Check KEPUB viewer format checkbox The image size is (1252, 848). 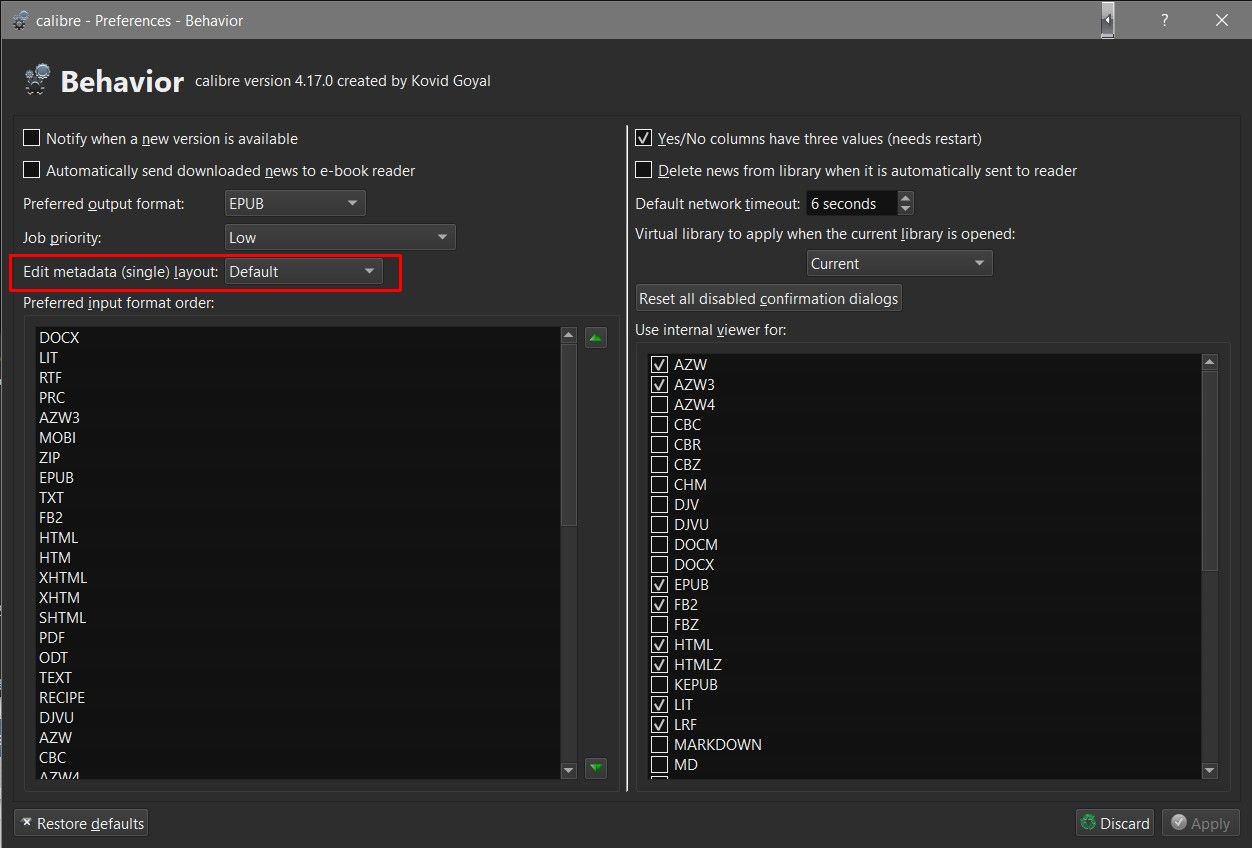click(659, 684)
